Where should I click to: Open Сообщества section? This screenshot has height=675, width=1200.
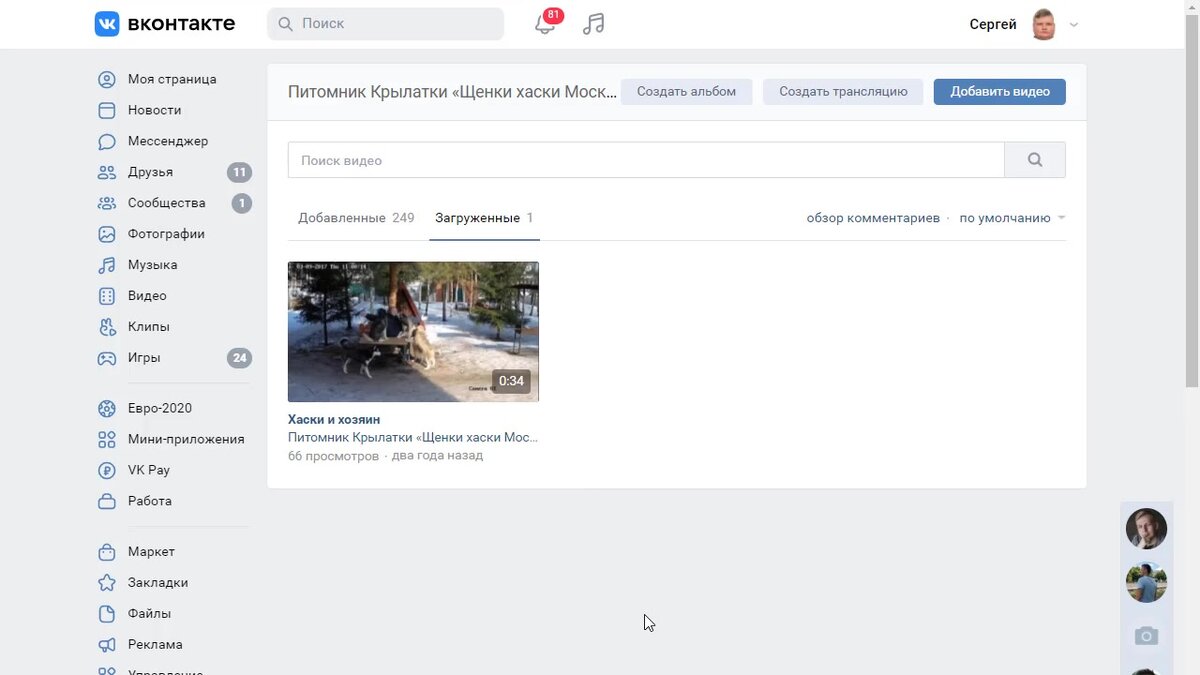[167, 203]
